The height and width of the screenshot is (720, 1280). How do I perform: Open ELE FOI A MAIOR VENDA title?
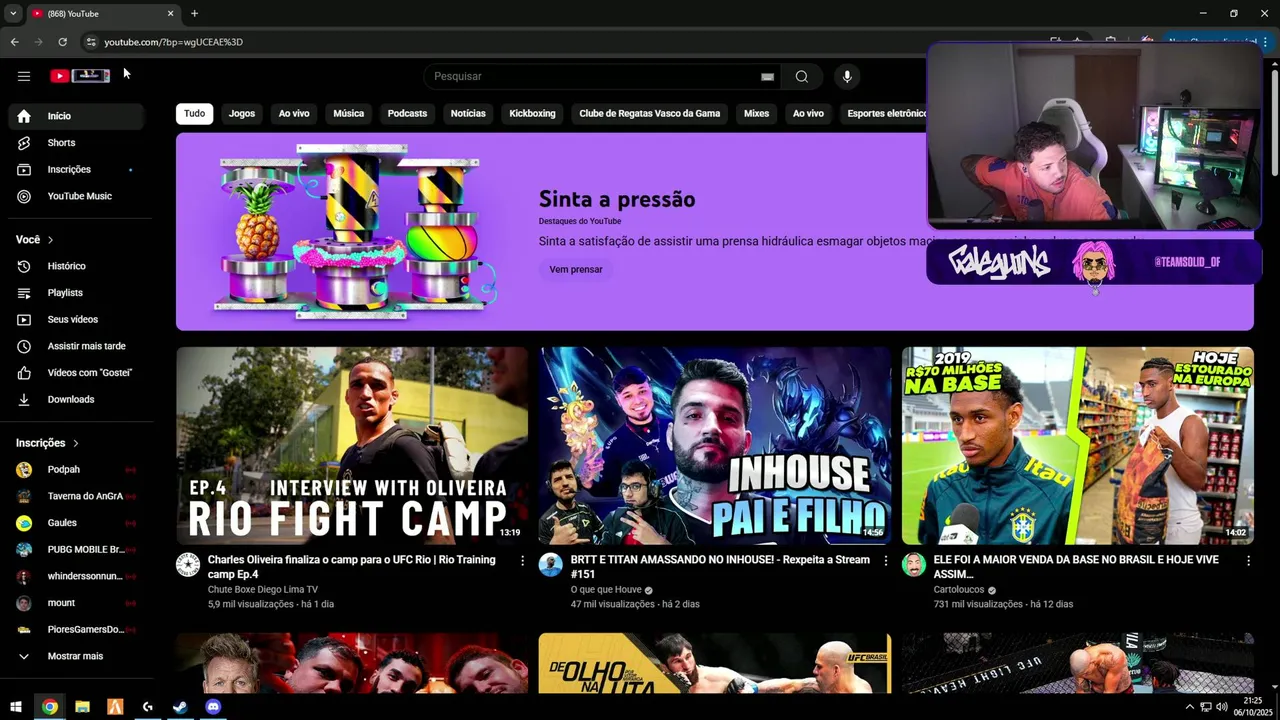click(1076, 567)
